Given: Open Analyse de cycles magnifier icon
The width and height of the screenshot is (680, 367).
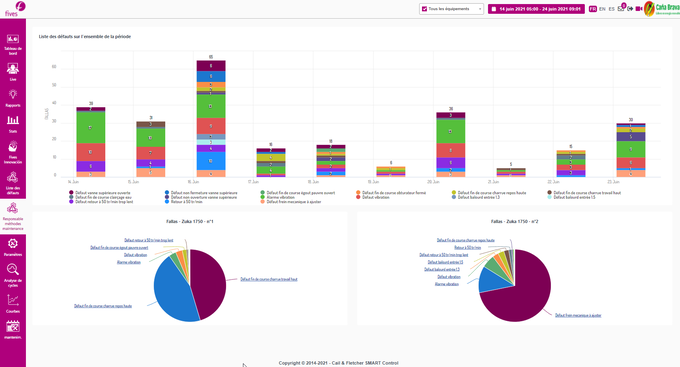Looking at the screenshot, I should pos(13,275).
